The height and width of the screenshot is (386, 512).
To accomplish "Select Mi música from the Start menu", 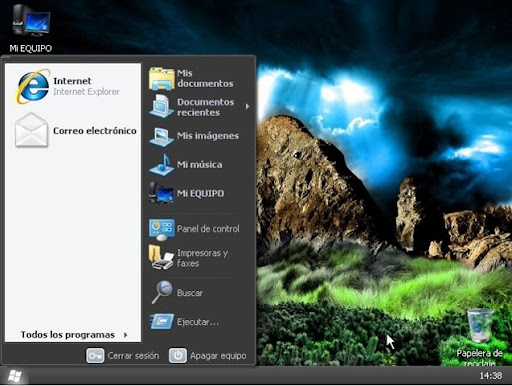I will click(x=199, y=165).
